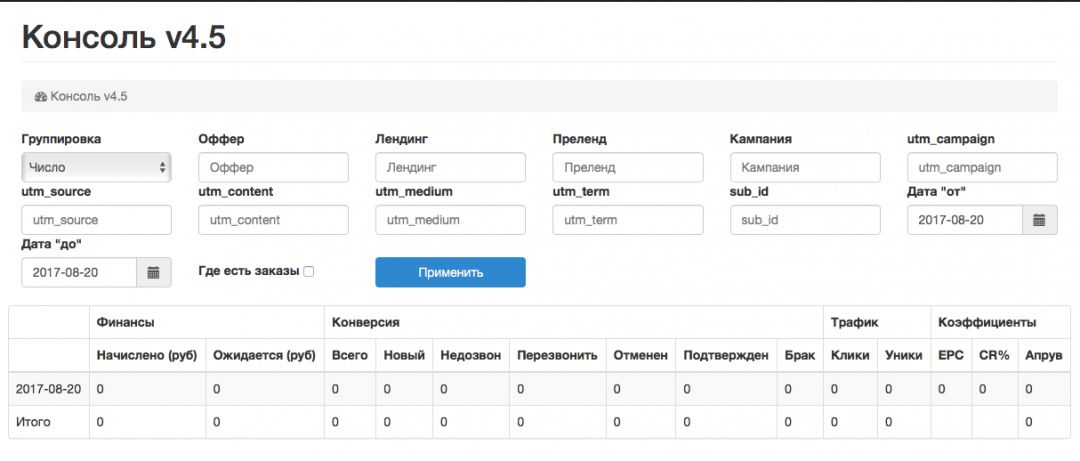Image resolution: width=1080 pixels, height=461 pixels.
Task: Click the Дата "от" date field
Action: click(964, 220)
